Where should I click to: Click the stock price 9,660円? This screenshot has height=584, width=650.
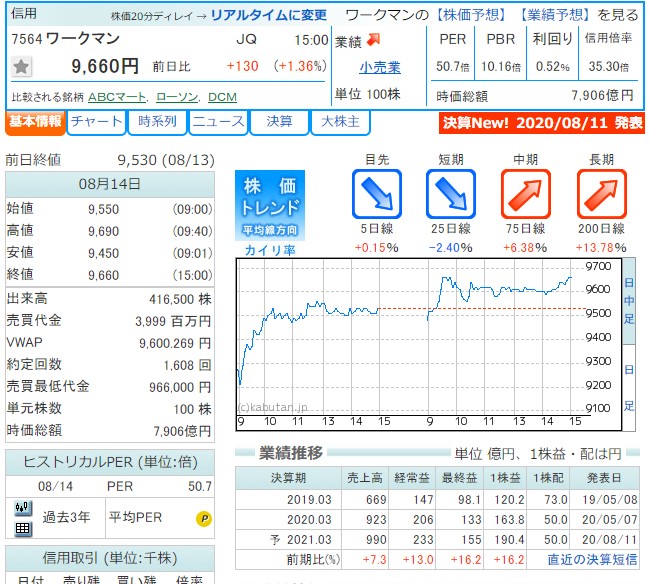105,66
